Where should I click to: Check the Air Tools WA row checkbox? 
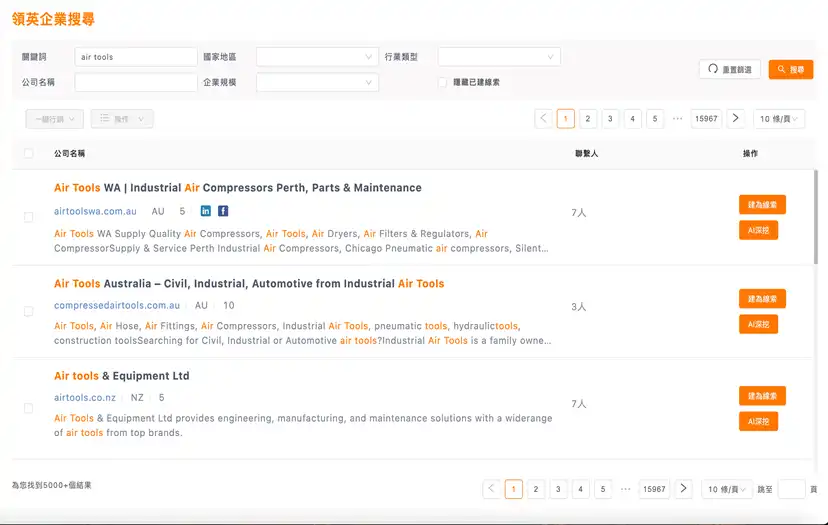[29, 217]
